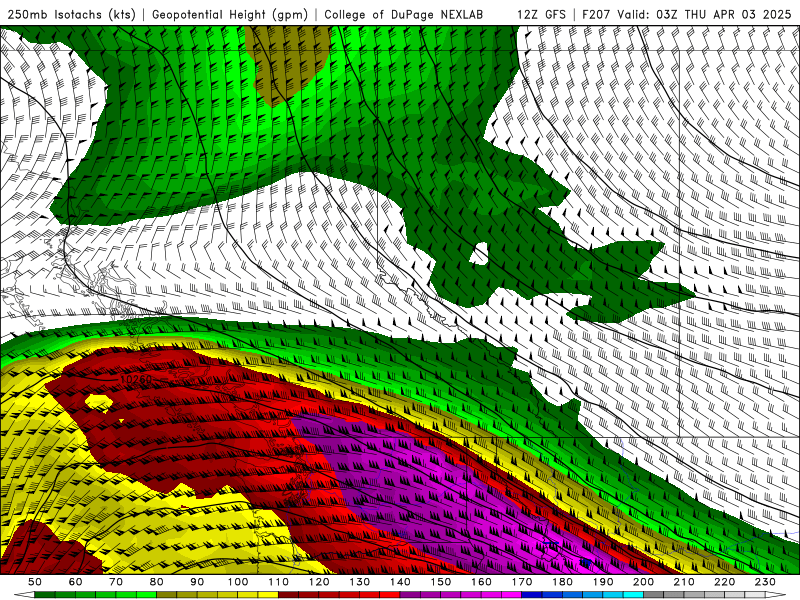Click the "180" value on the color scale
Image resolution: width=800 pixels, height=600 pixels.
pos(562,582)
